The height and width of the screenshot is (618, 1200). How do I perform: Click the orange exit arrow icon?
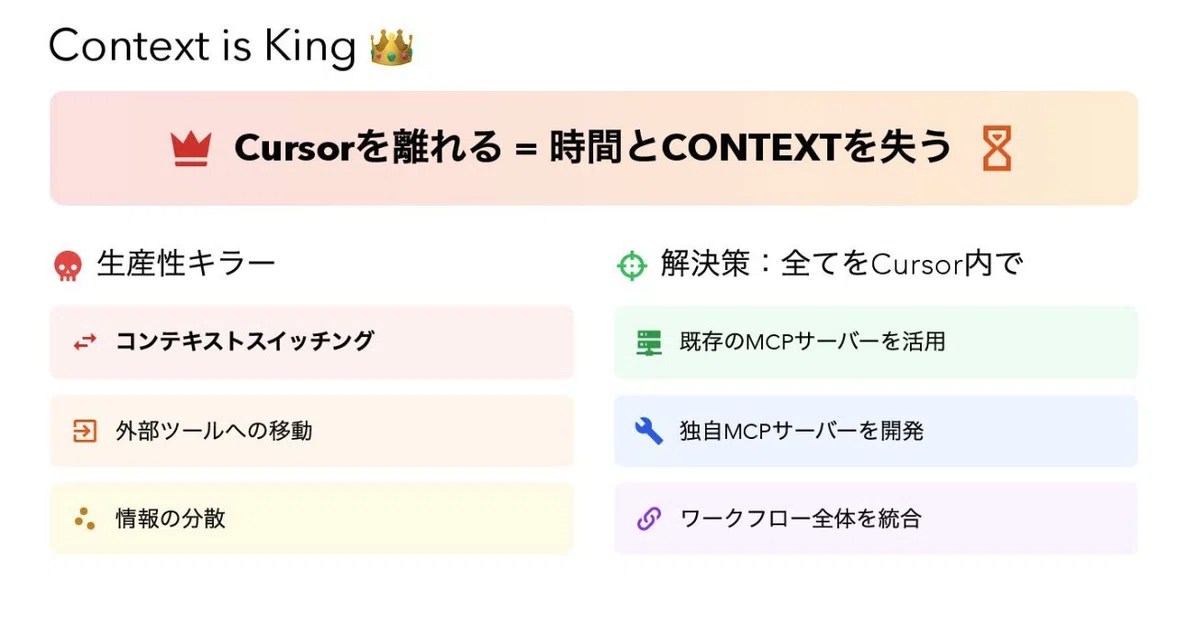(x=85, y=431)
